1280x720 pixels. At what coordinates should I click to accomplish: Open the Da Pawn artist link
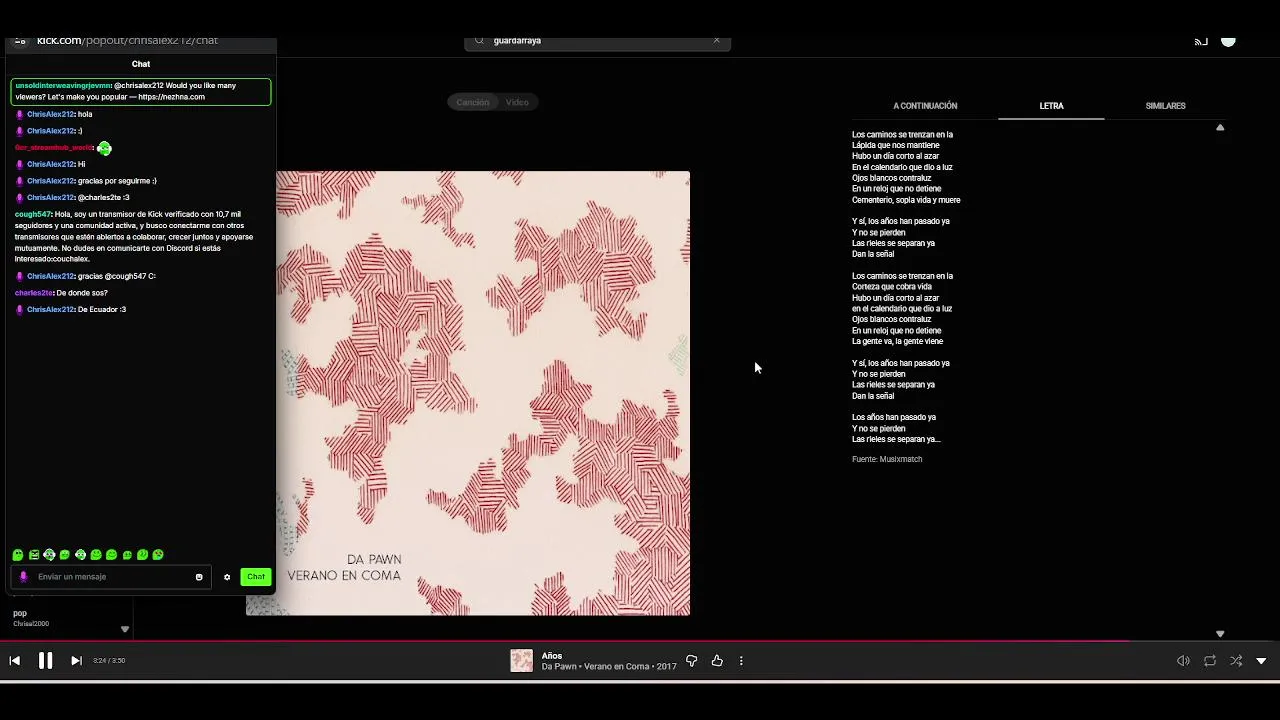(559, 667)
